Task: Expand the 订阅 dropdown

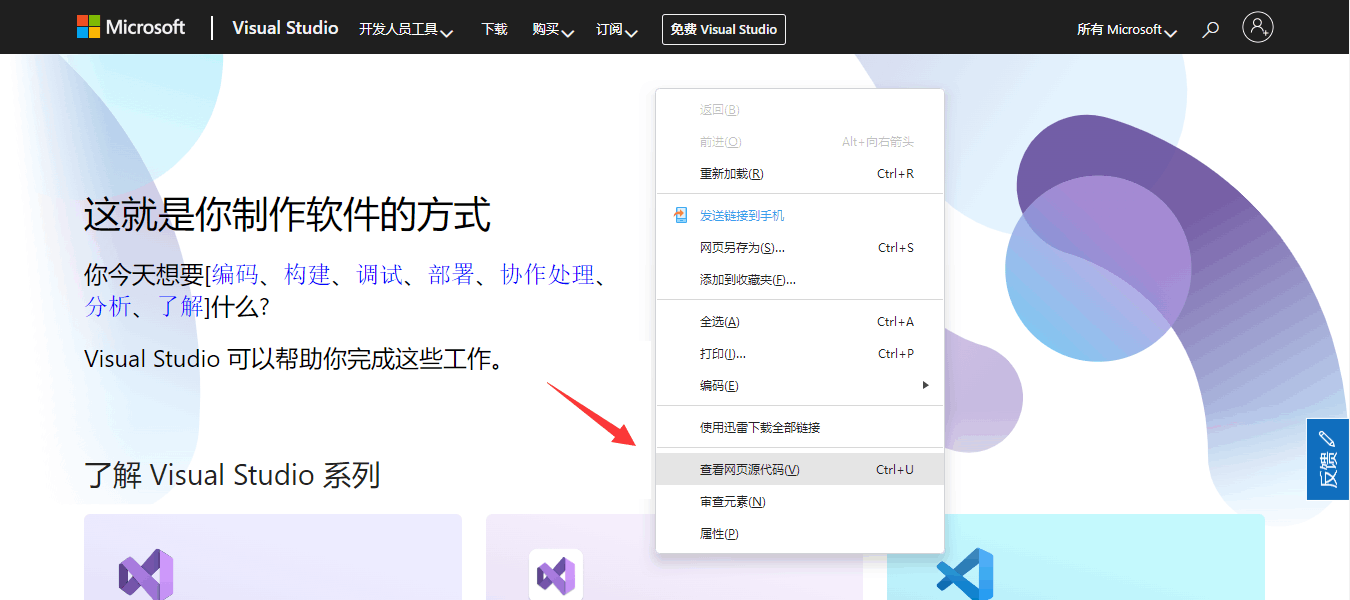Action: pos(616,29)
